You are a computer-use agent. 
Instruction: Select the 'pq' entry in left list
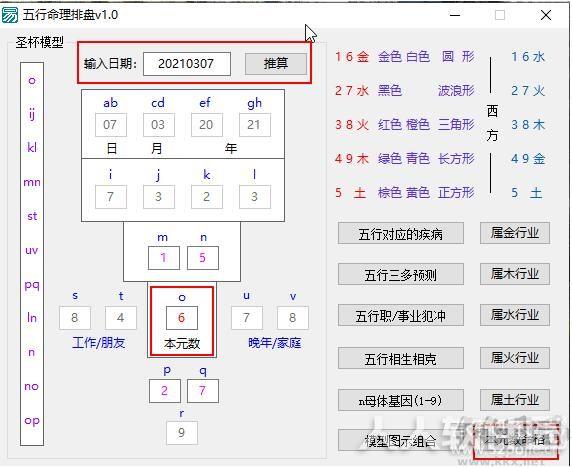pyautogui.click(x=32, y=285)
